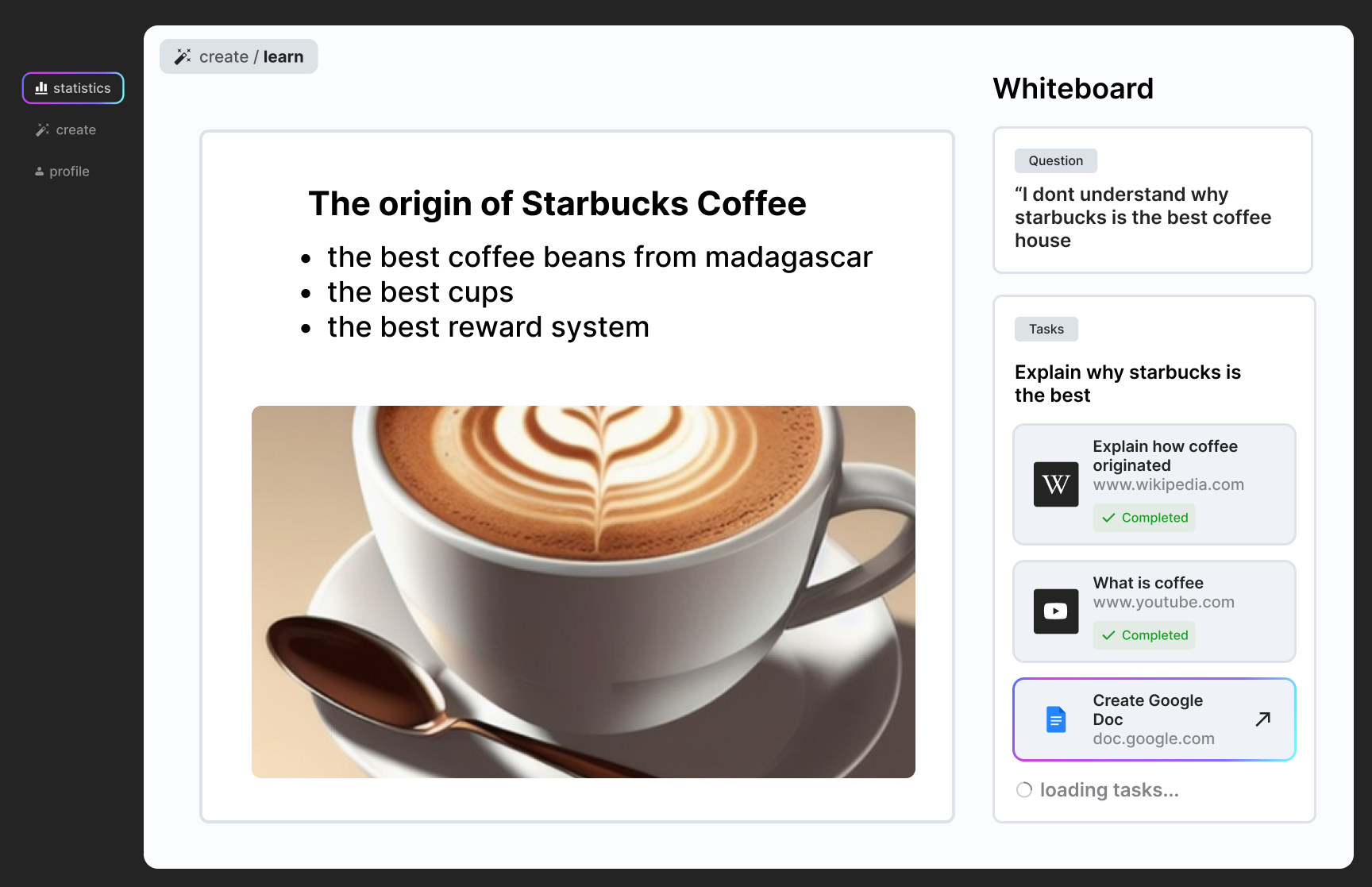Go to profile in the sidebar
The image size is (1372, 887).
[x=62, y=172]
